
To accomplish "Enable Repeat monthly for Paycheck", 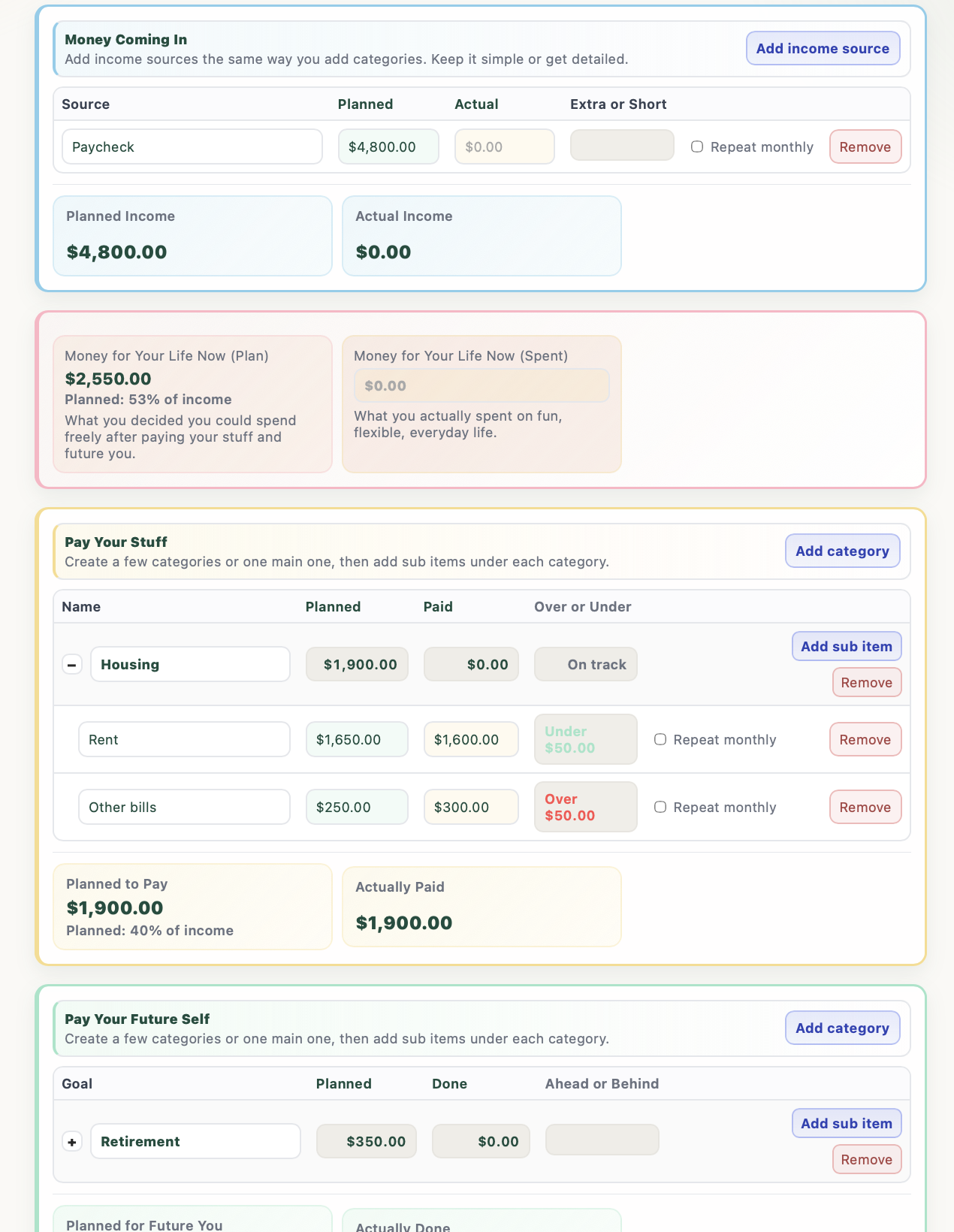I will [696, 146].
